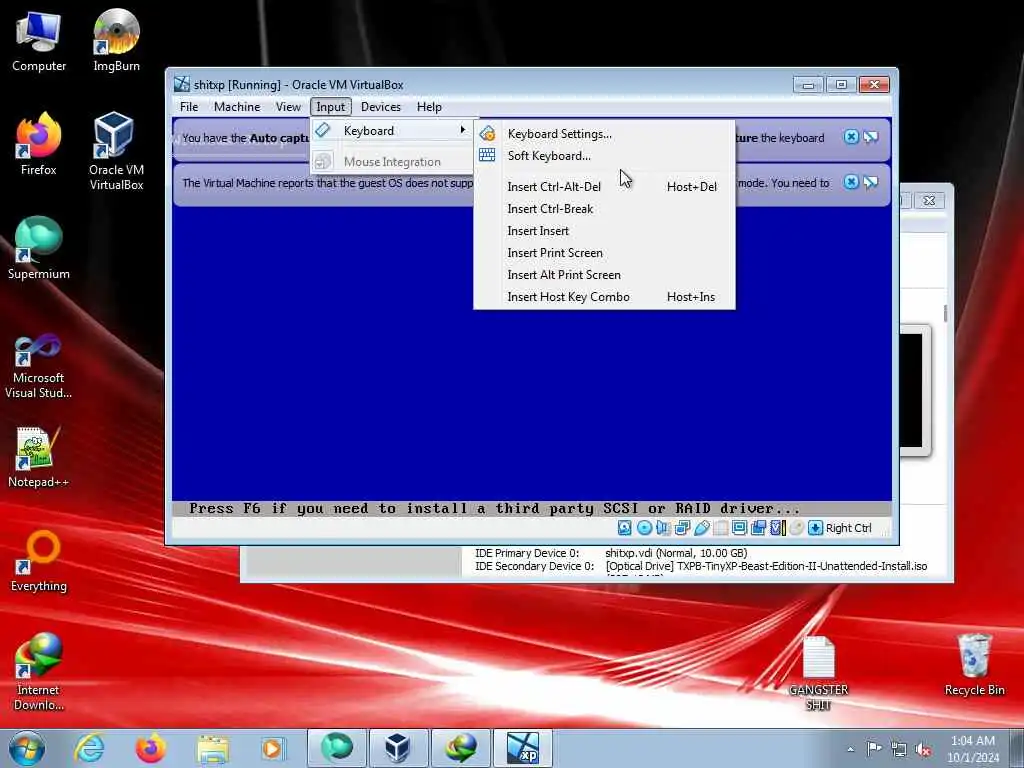Click recording status icon in VirtualBox status bar
Image resolution: width=1024 pixels, height=768 pixels.
(758, 528)
